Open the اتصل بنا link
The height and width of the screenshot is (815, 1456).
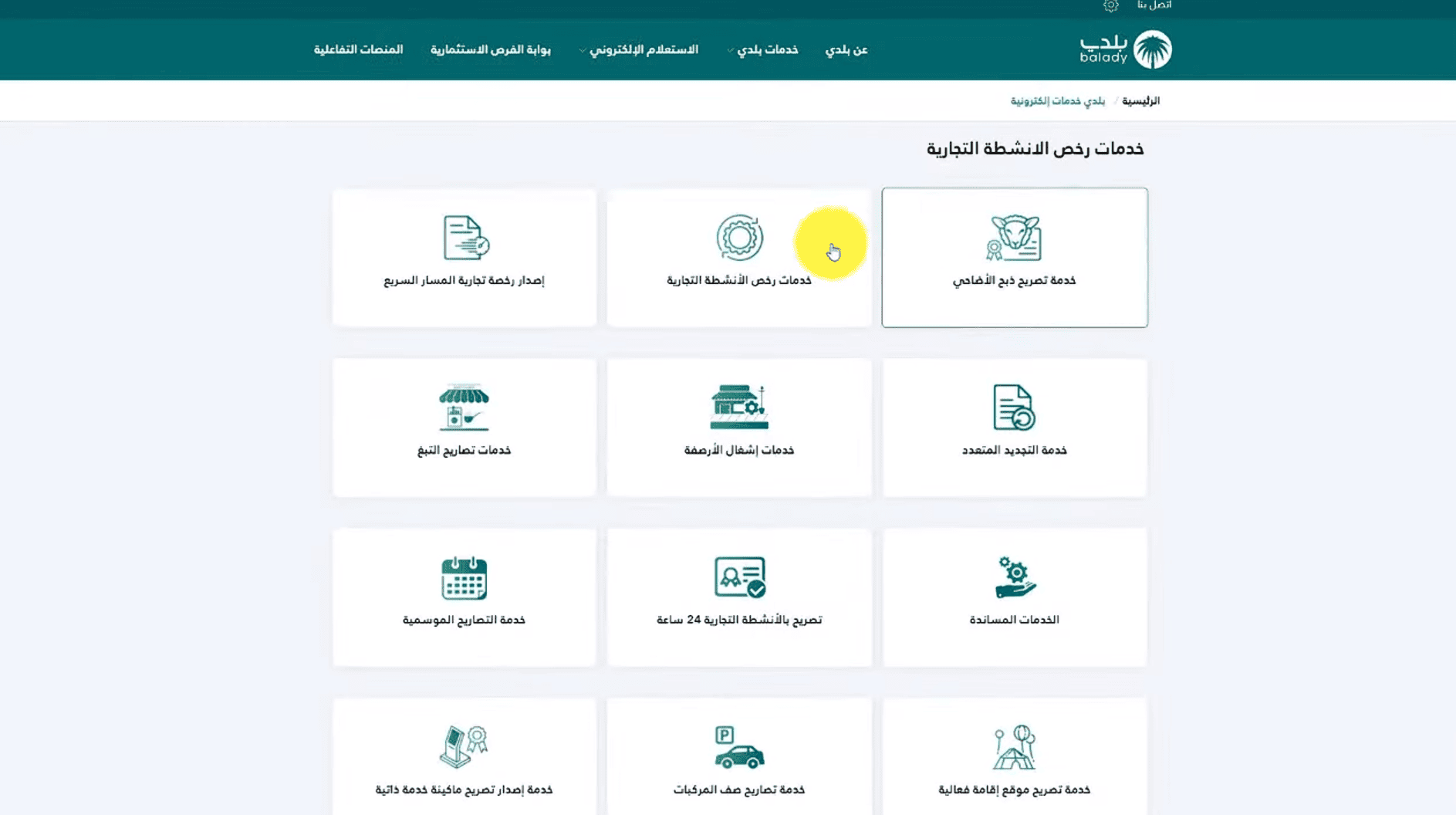1154,5
